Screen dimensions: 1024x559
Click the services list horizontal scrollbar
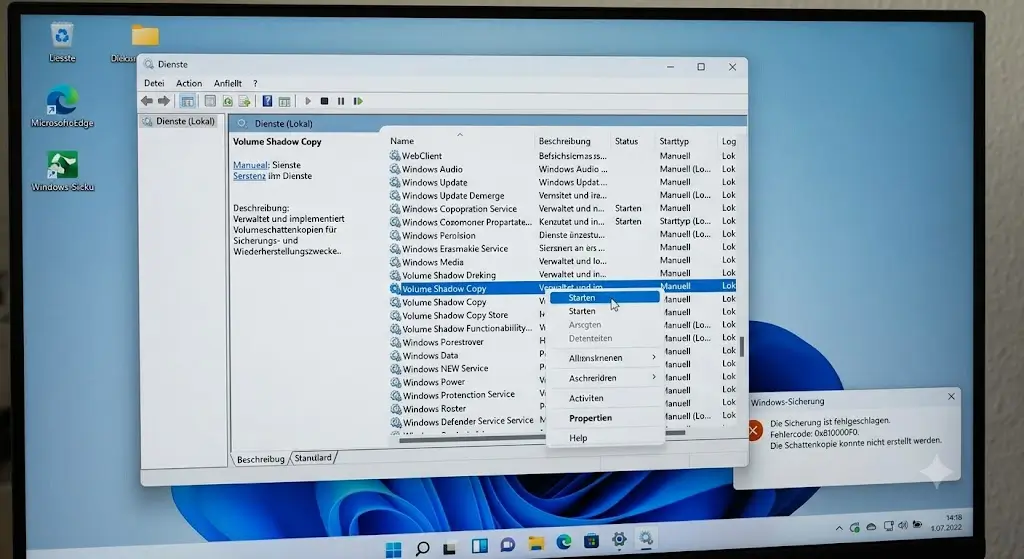tap(542, 435)
